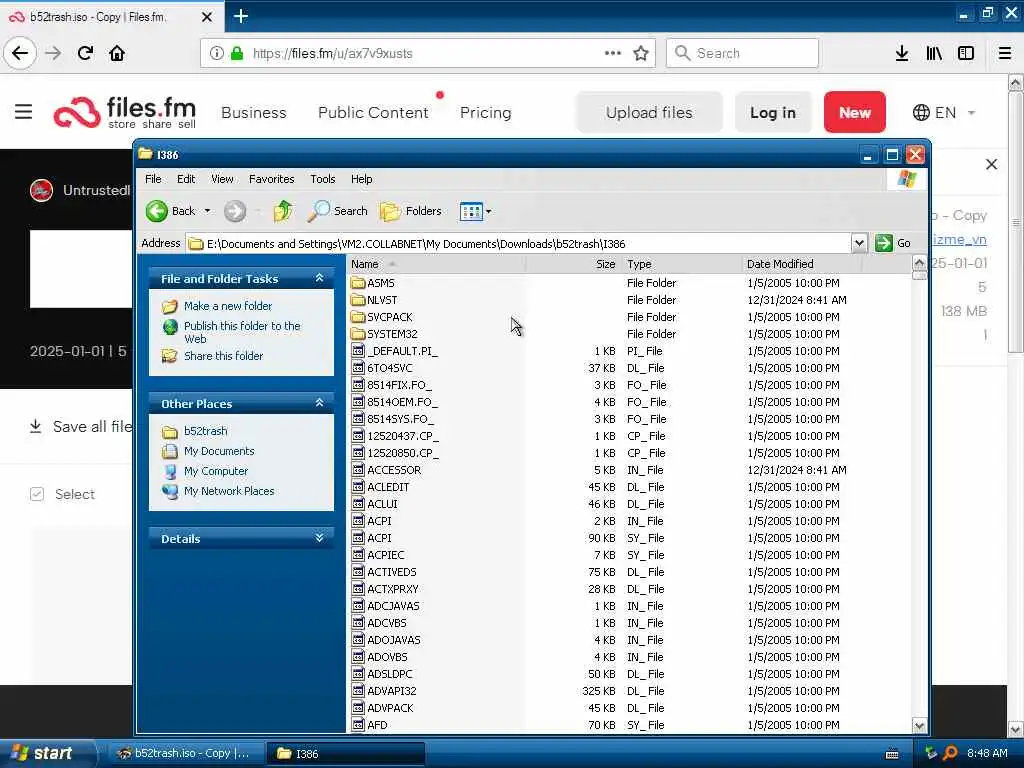Open the View menu in Explorer
The width and height of the screenshot is (1024, 768).
222,179
